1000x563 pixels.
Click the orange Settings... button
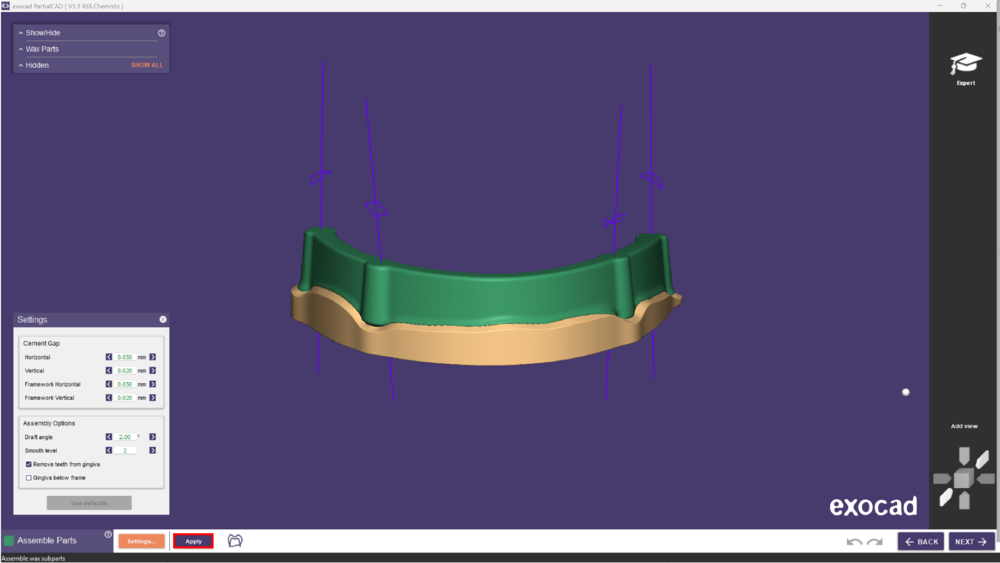(x=142, y=541)
